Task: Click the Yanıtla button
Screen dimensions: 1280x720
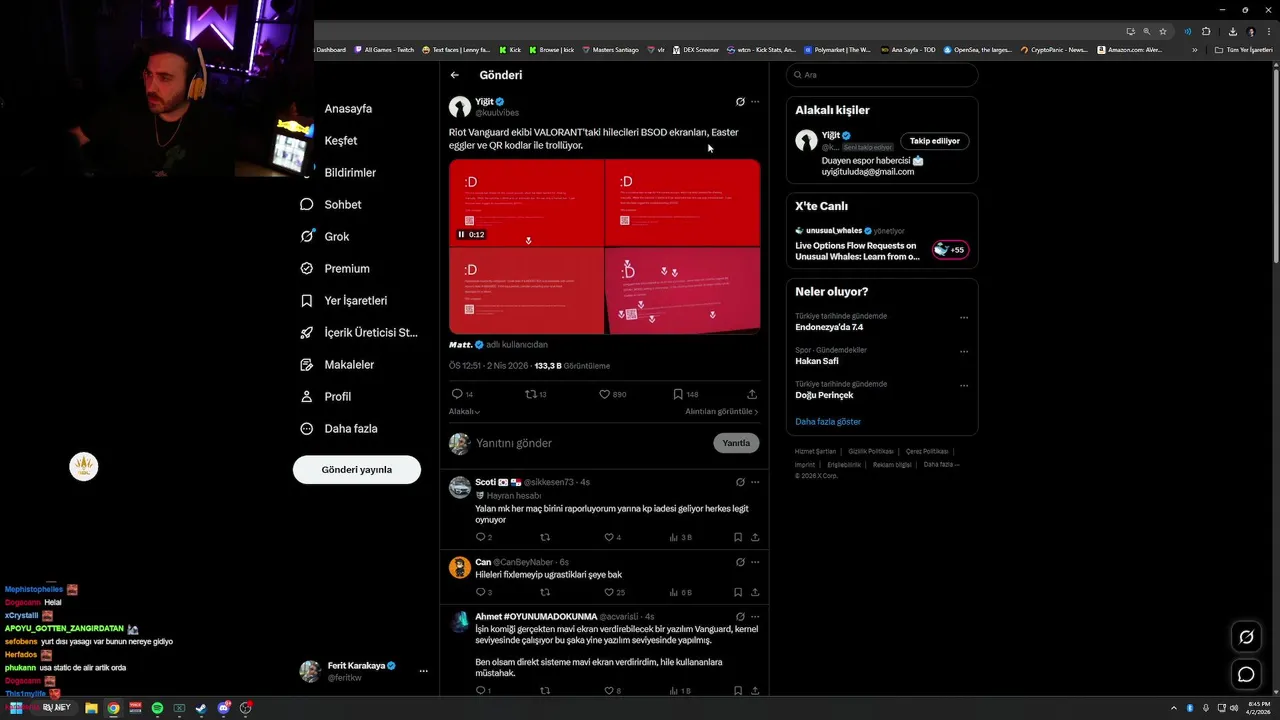Action: click(736, 443)
